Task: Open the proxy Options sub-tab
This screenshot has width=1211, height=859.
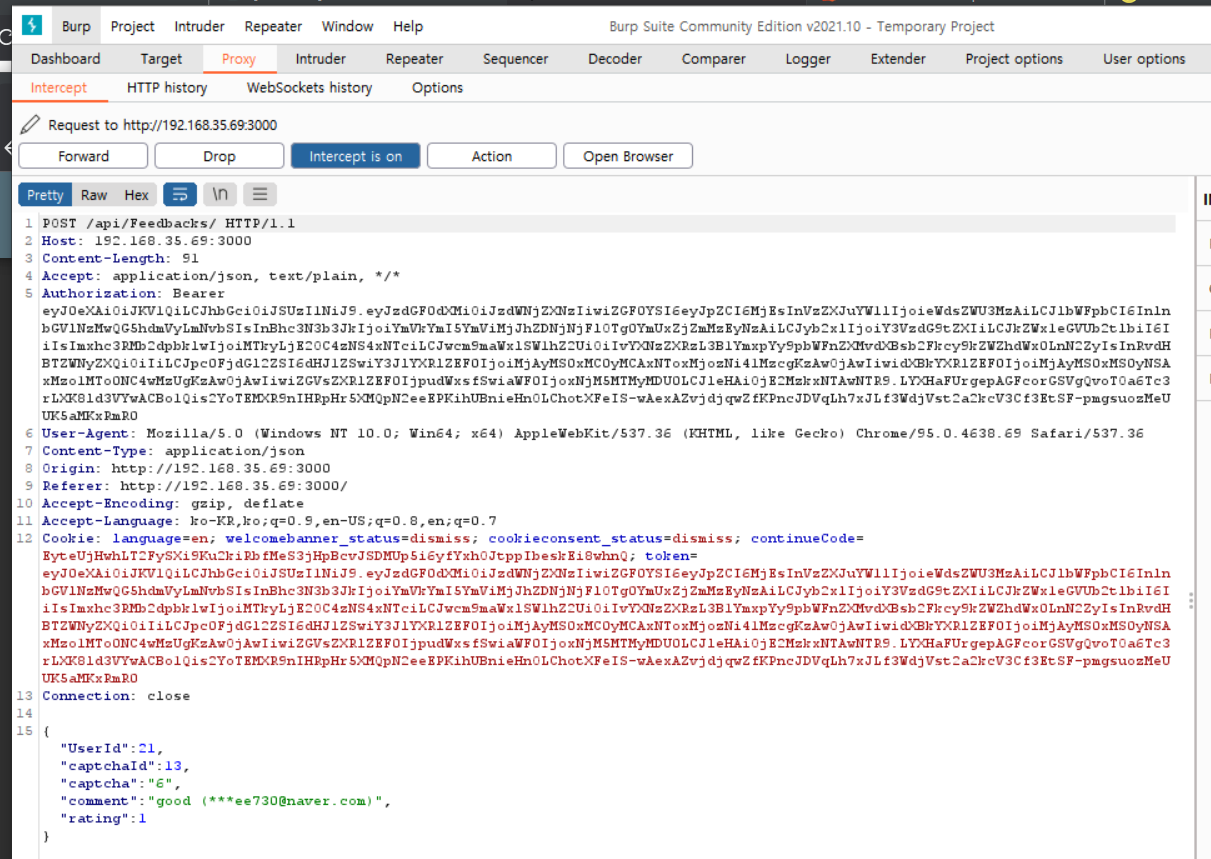Action: [x=437, y=88]
